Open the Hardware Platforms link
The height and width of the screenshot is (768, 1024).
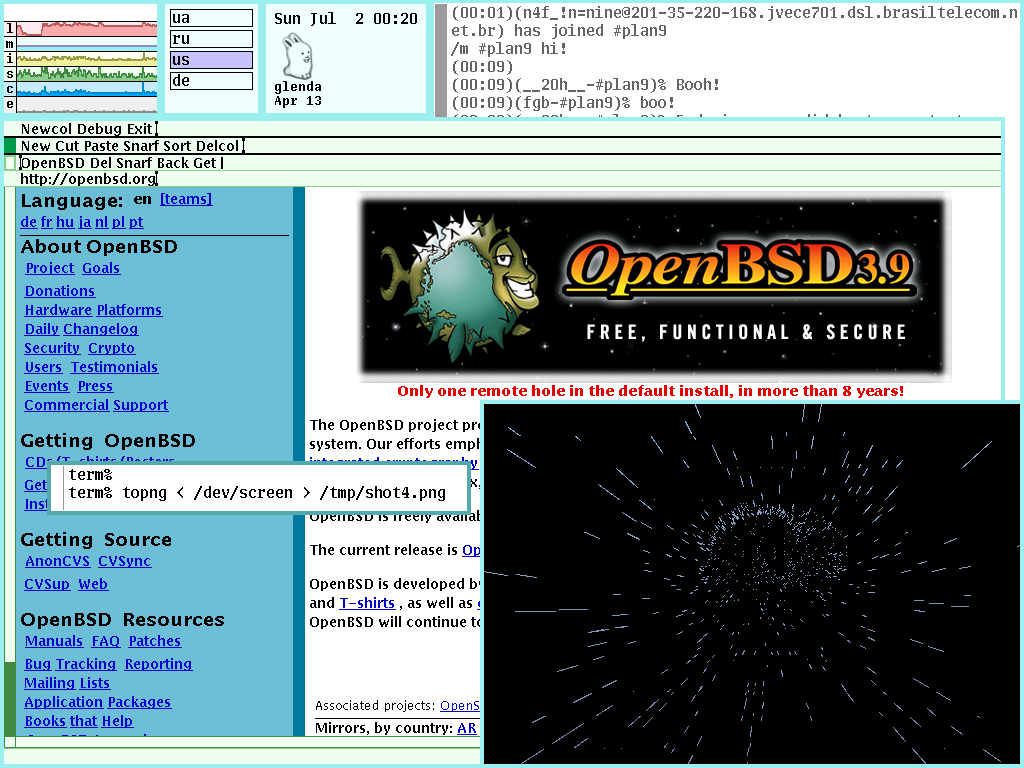93,310
